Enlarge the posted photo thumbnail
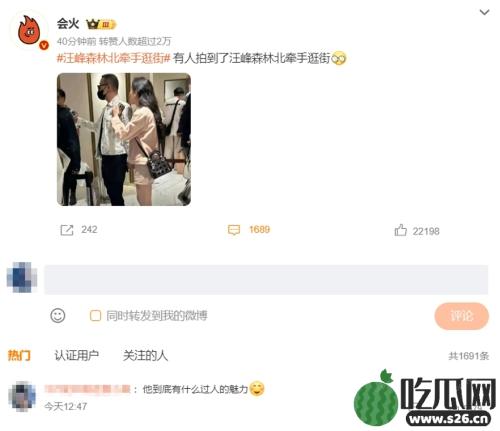500x431 pixels. click(x=124, y=139)
